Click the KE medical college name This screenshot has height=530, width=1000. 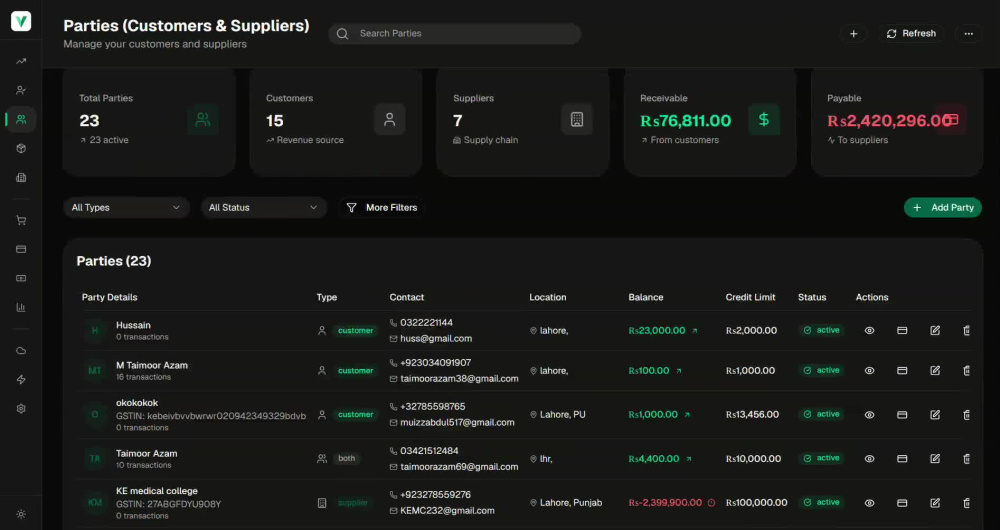[157, 491]
